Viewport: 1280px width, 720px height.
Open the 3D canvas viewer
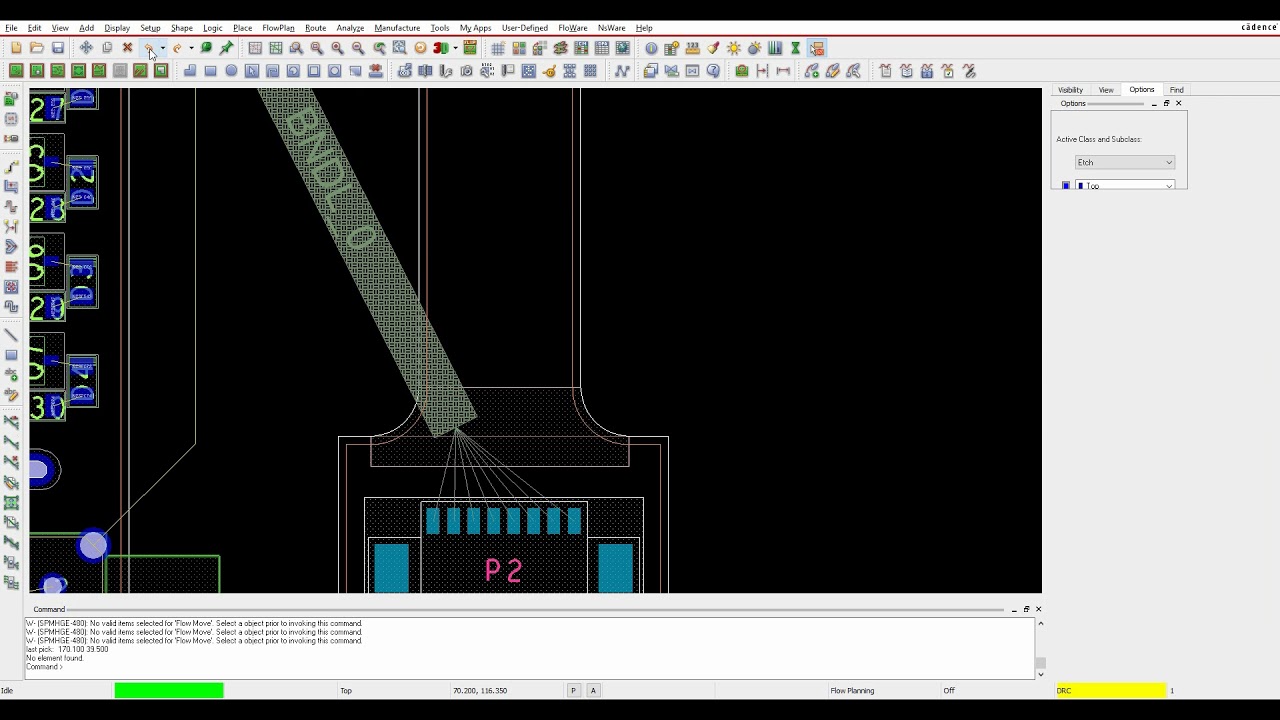click(x=440, y=48)
